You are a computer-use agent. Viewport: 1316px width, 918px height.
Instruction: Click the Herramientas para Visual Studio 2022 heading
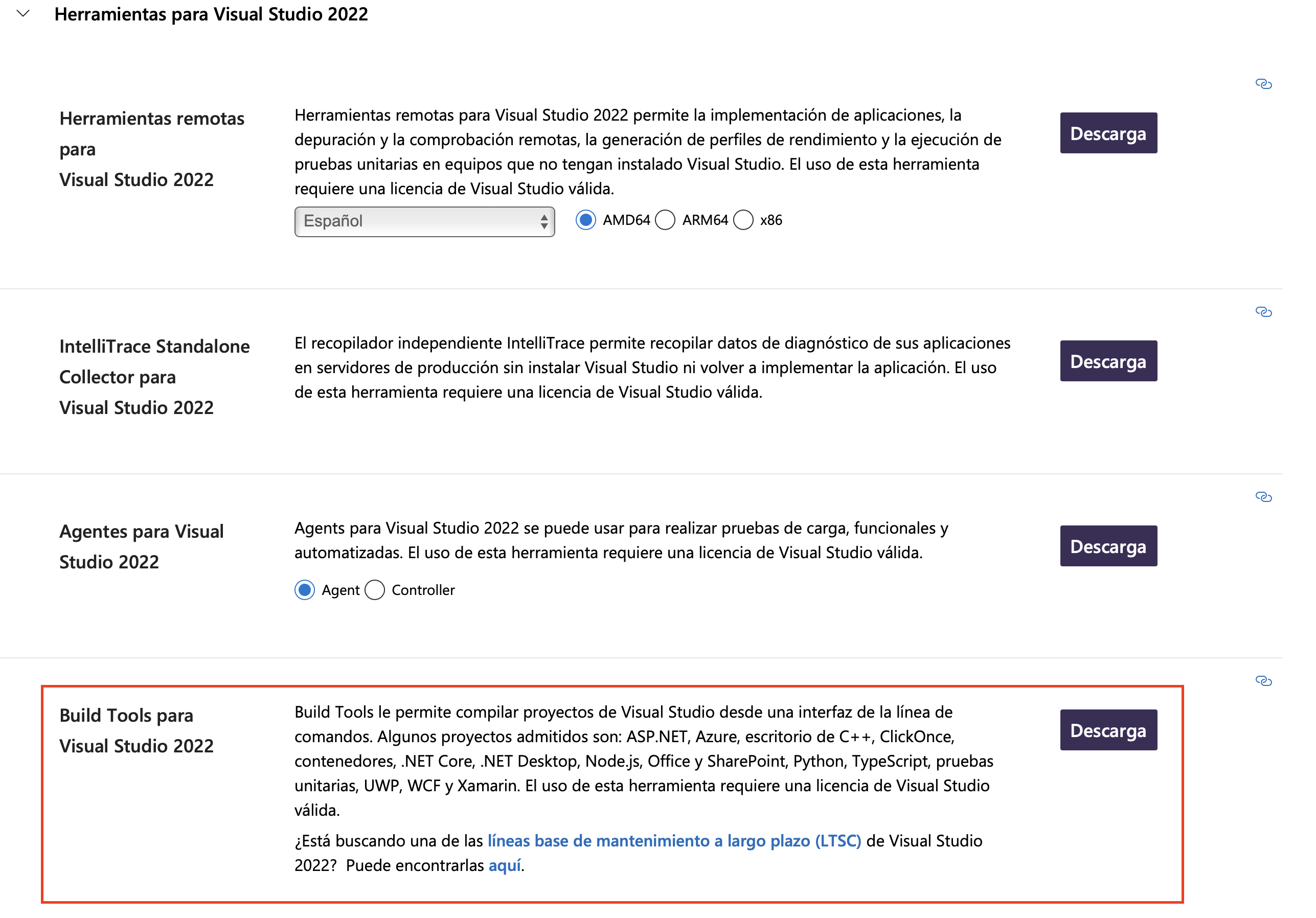211,14
